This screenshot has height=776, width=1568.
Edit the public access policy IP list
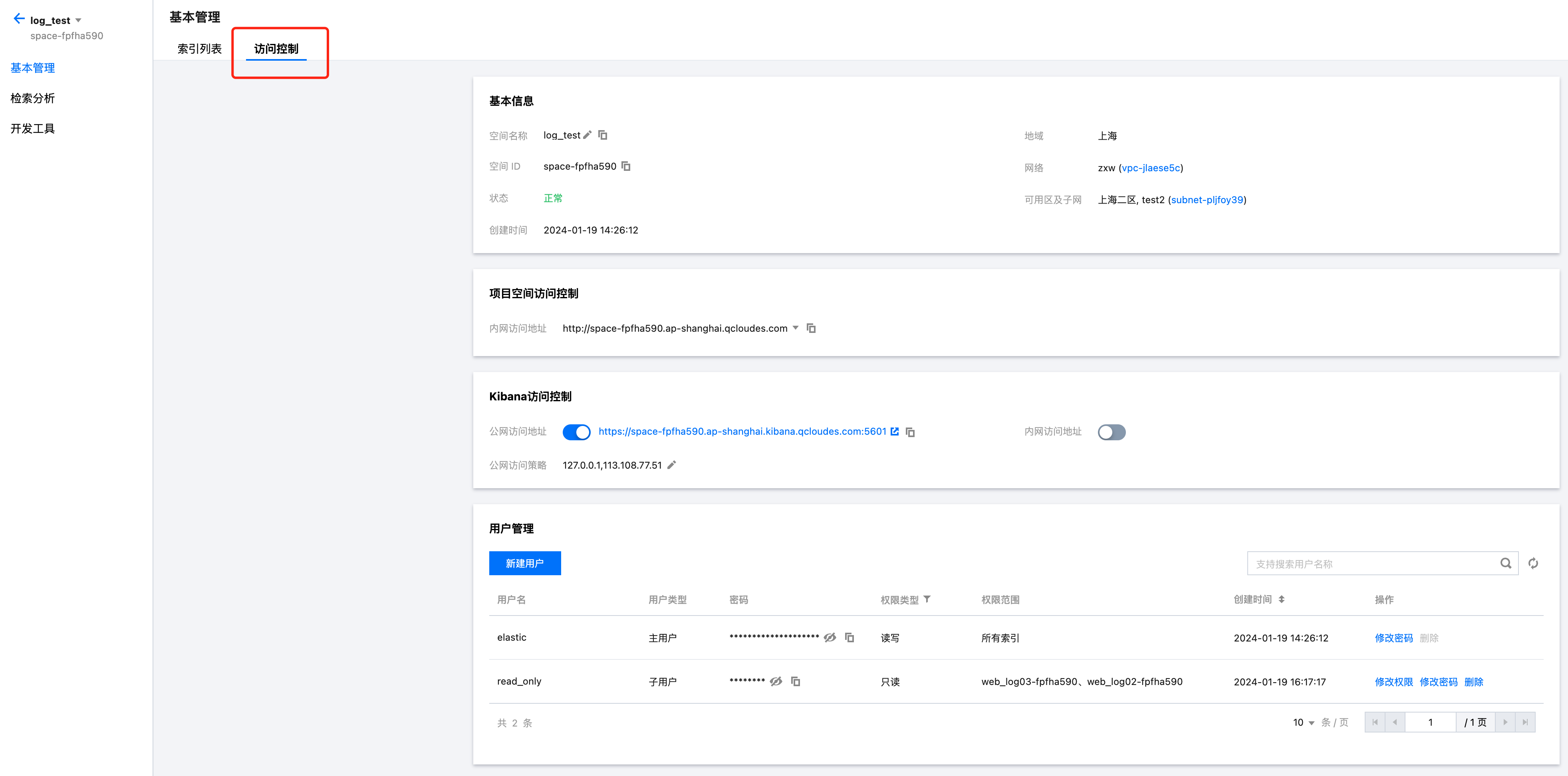click(x=671, y=465)
